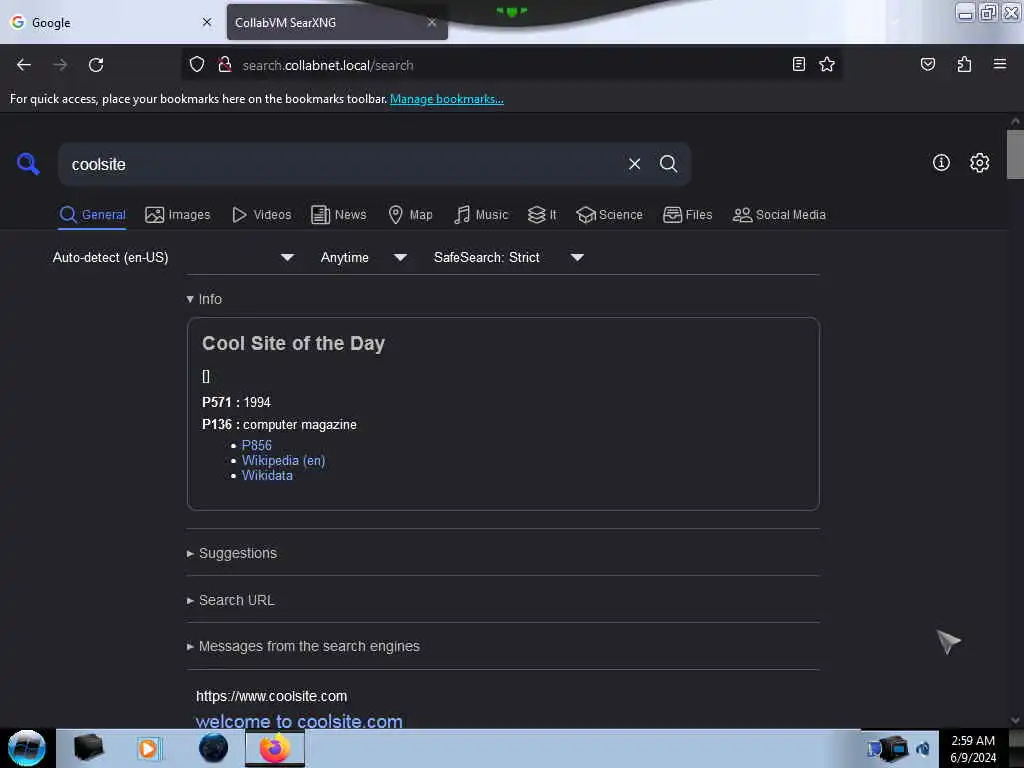1024x768 pixels.
Task: Open the Wikidata link
Action: point(267,475)
